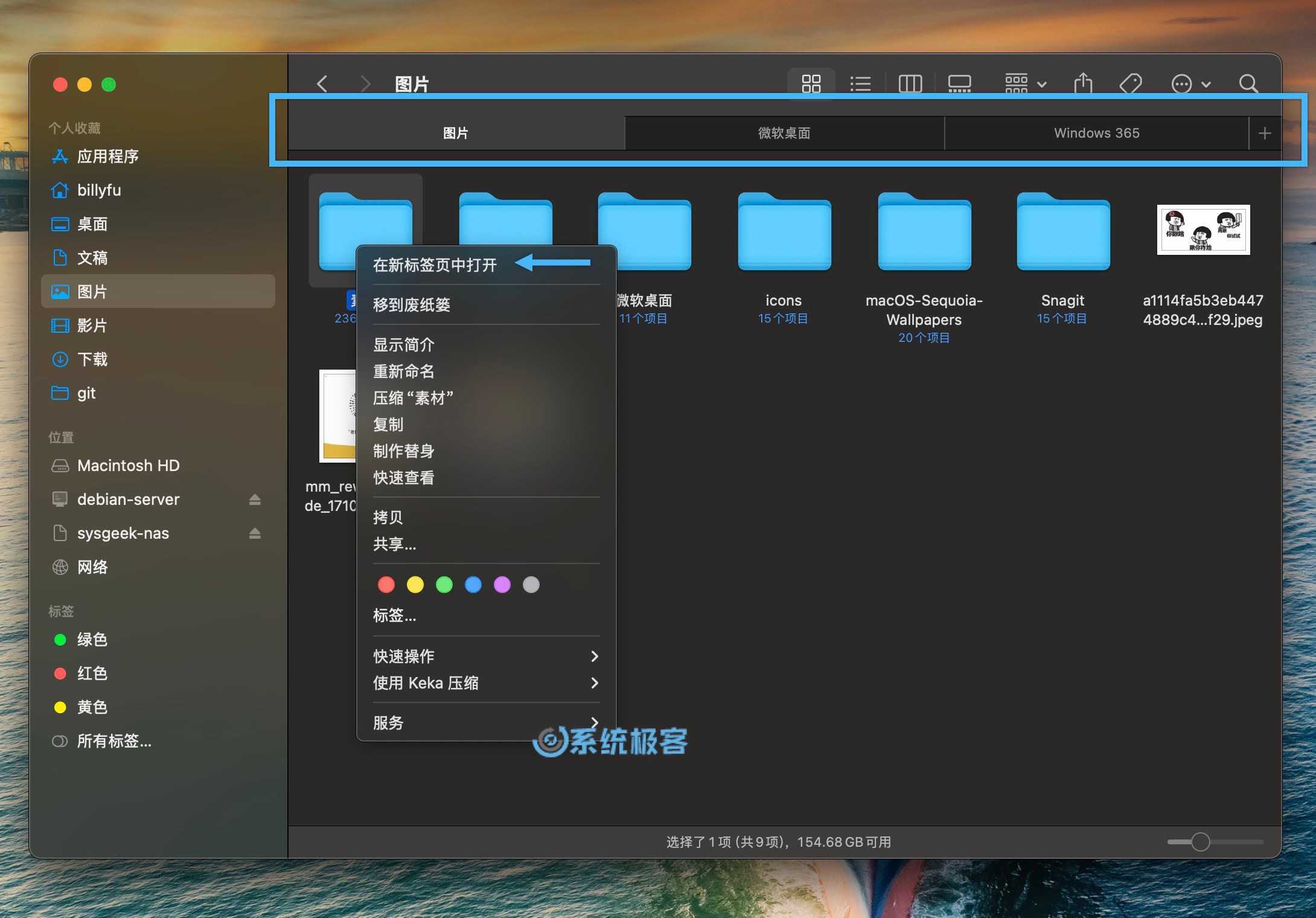This screenshot has width=1316, height=918.
Task: Switch to gallery view
Action: click(959, 83)
